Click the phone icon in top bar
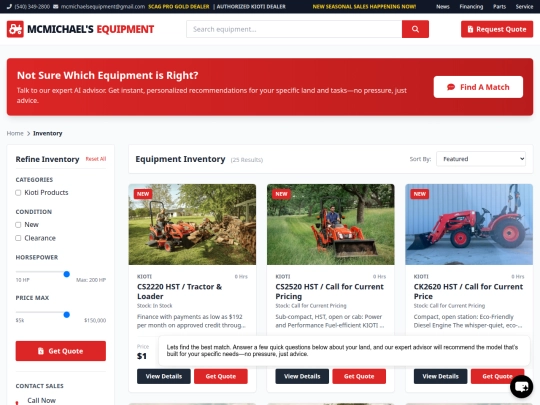 (x=9, y=7)
